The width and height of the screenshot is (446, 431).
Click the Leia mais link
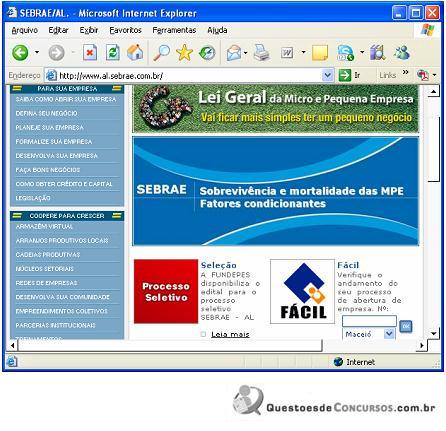point(230,334)
